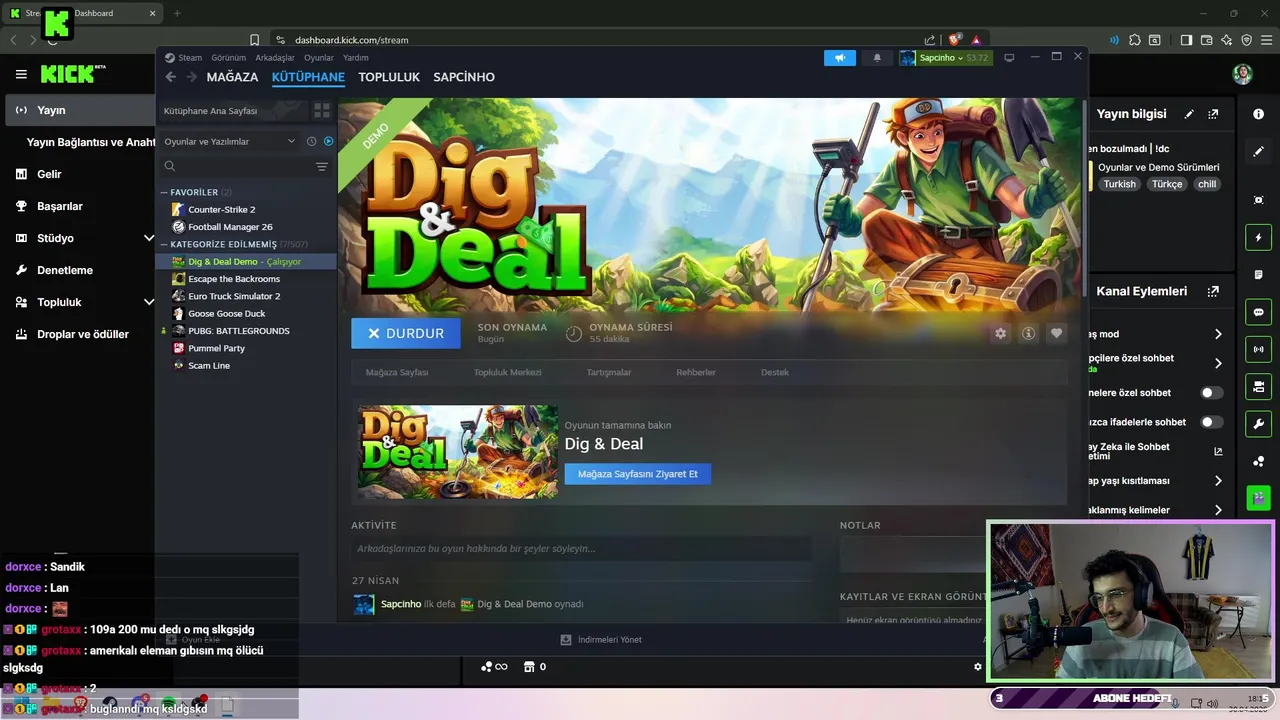Click İndirmeleri Yönet at bottom
This screenshot has width=1280, height=720.
(x=601, y=640)
